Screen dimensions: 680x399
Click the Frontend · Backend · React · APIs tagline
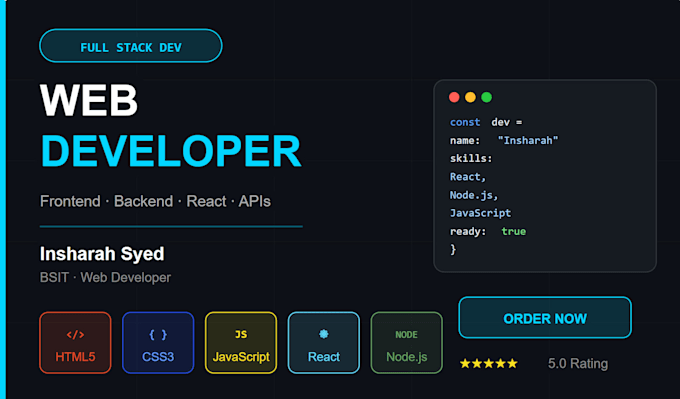[155, 201]
